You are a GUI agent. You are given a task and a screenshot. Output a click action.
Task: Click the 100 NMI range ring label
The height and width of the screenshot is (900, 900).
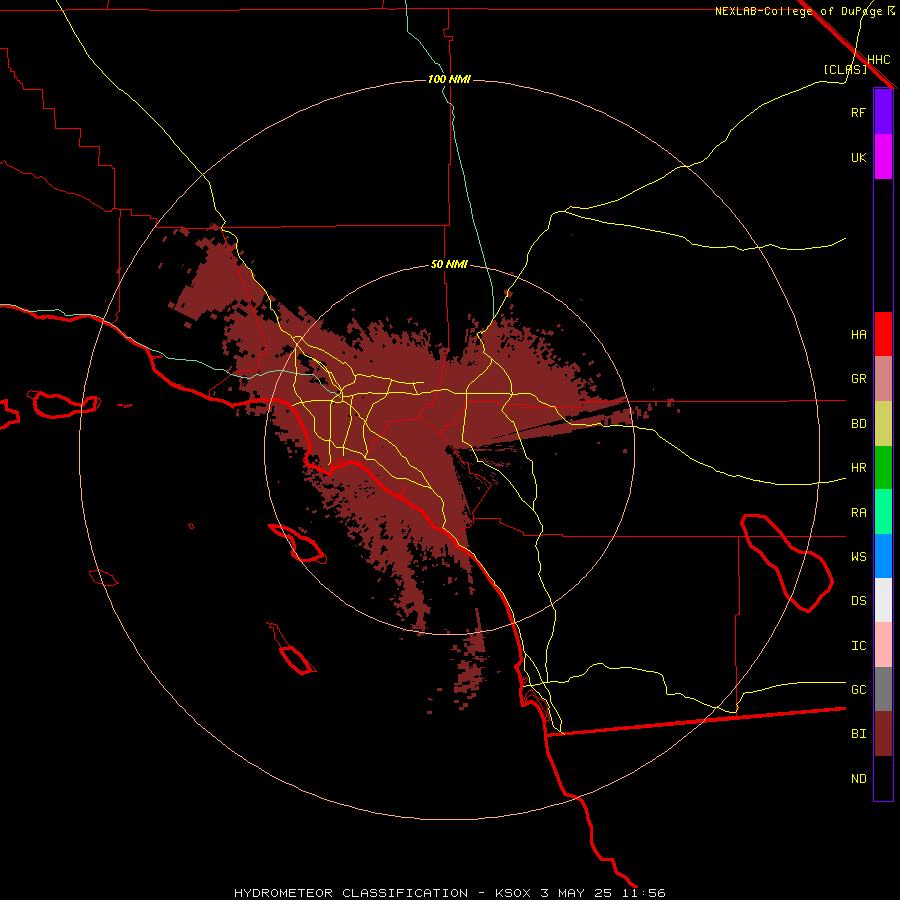click(449, 79)
